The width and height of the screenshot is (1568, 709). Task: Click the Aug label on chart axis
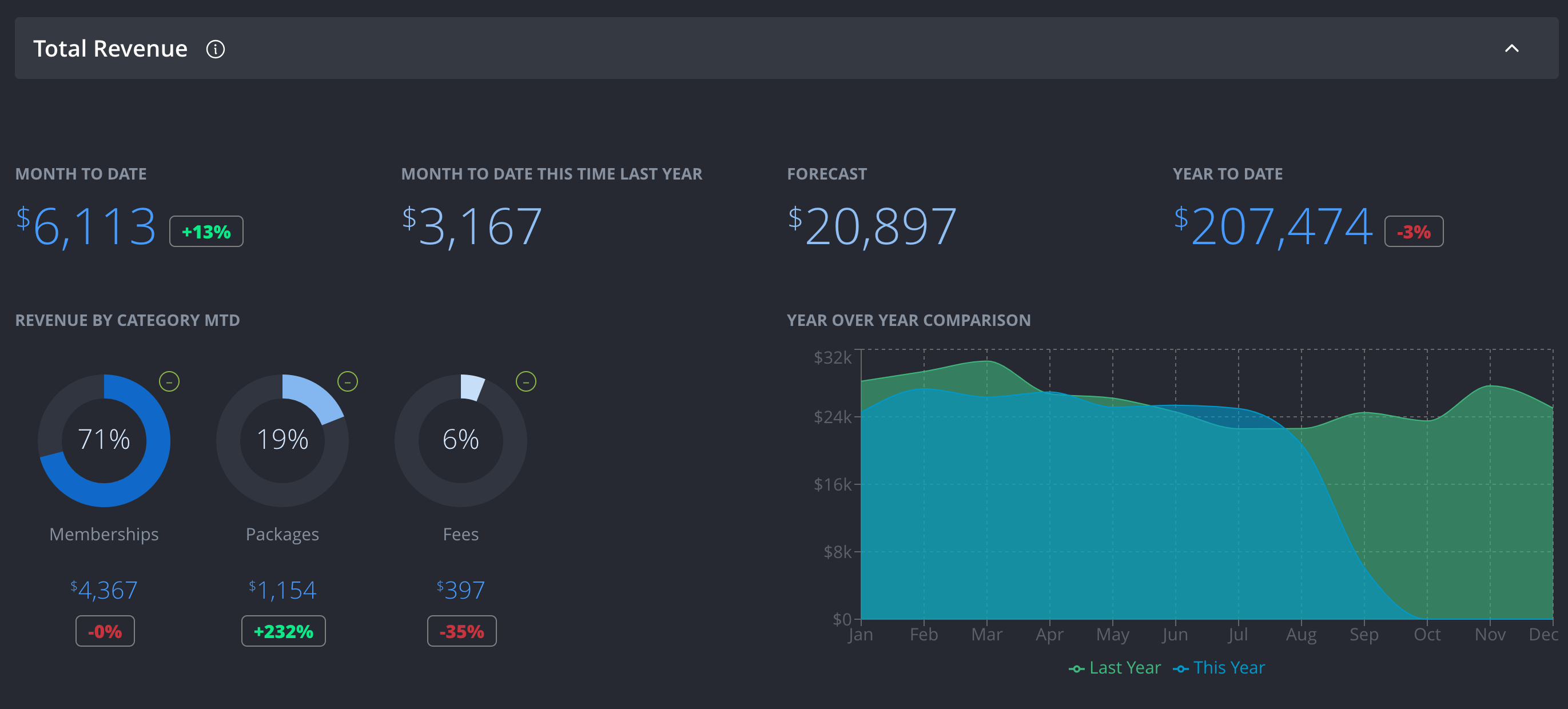pyautogui.click(x=1302, y=635)
